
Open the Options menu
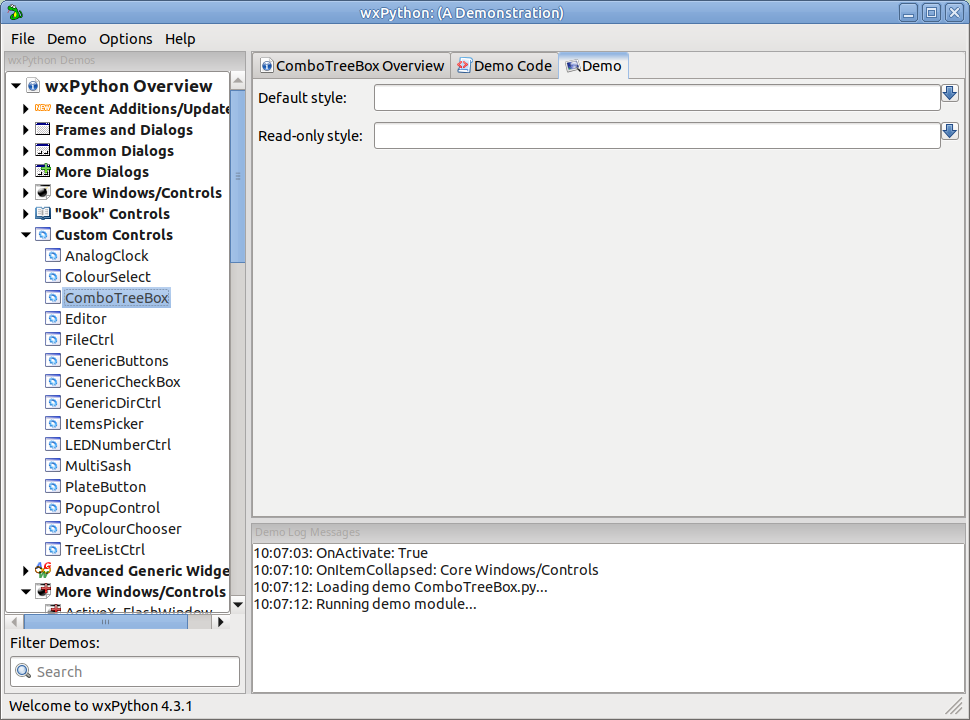126,39
